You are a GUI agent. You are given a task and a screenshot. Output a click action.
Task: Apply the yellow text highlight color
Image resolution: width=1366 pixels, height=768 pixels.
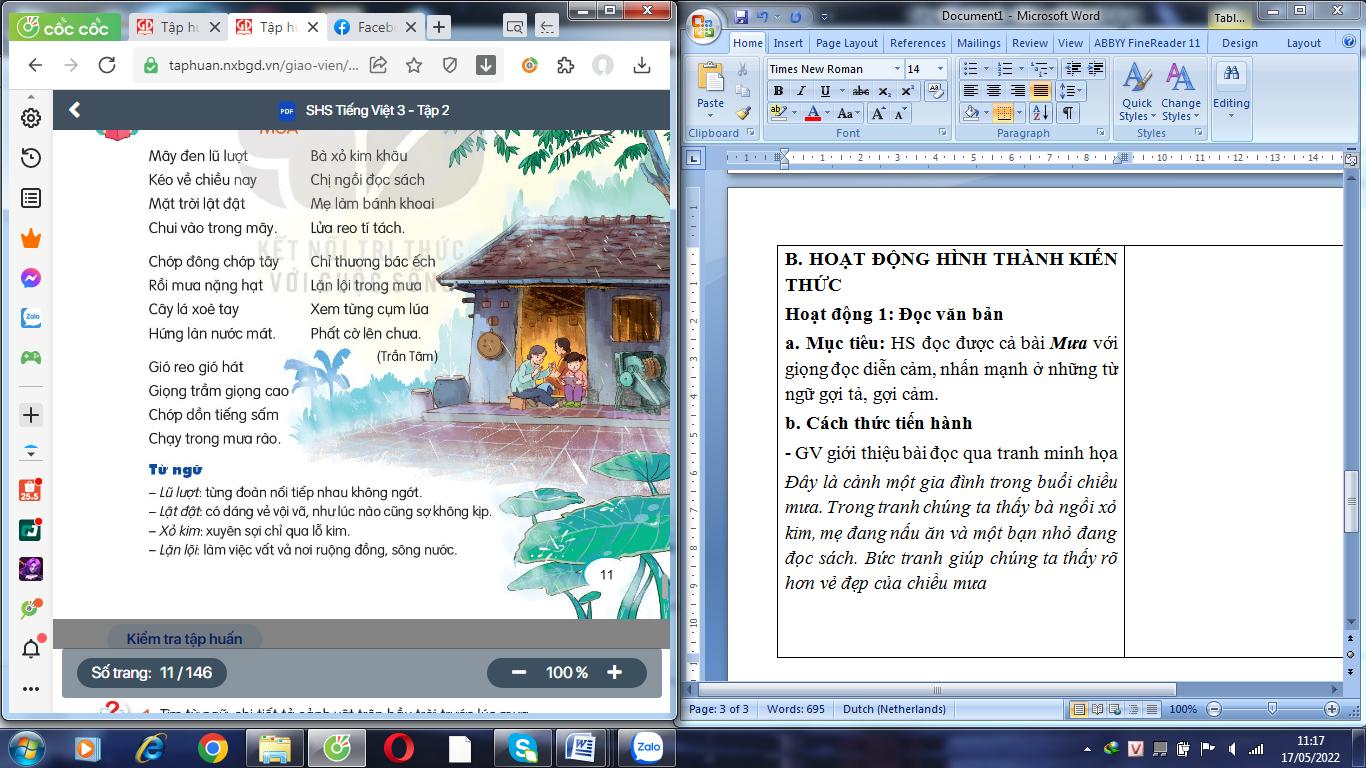(x=778, y=114)
